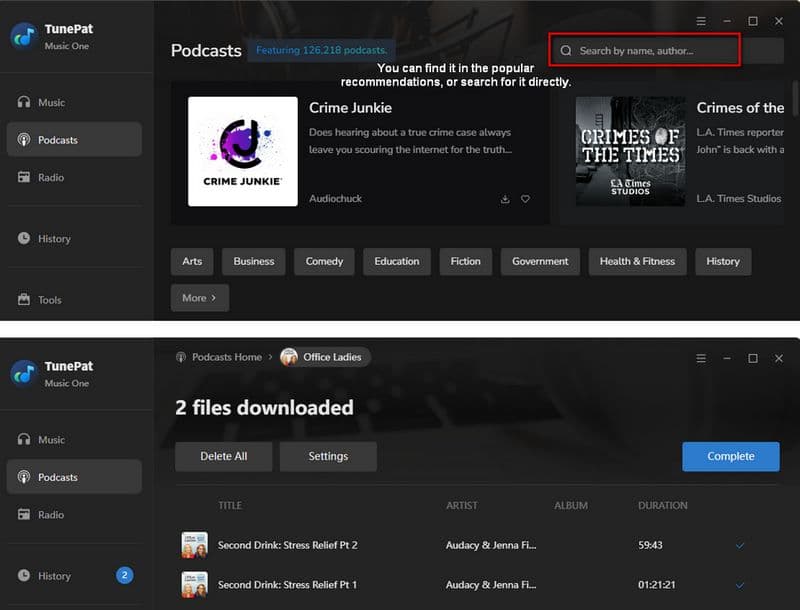Image resolution: width=800 pixels, height=610 pixels.
Task: Open Second Drink: Stress Relief Pt 2 thumbnail
Action: point(194,545)
